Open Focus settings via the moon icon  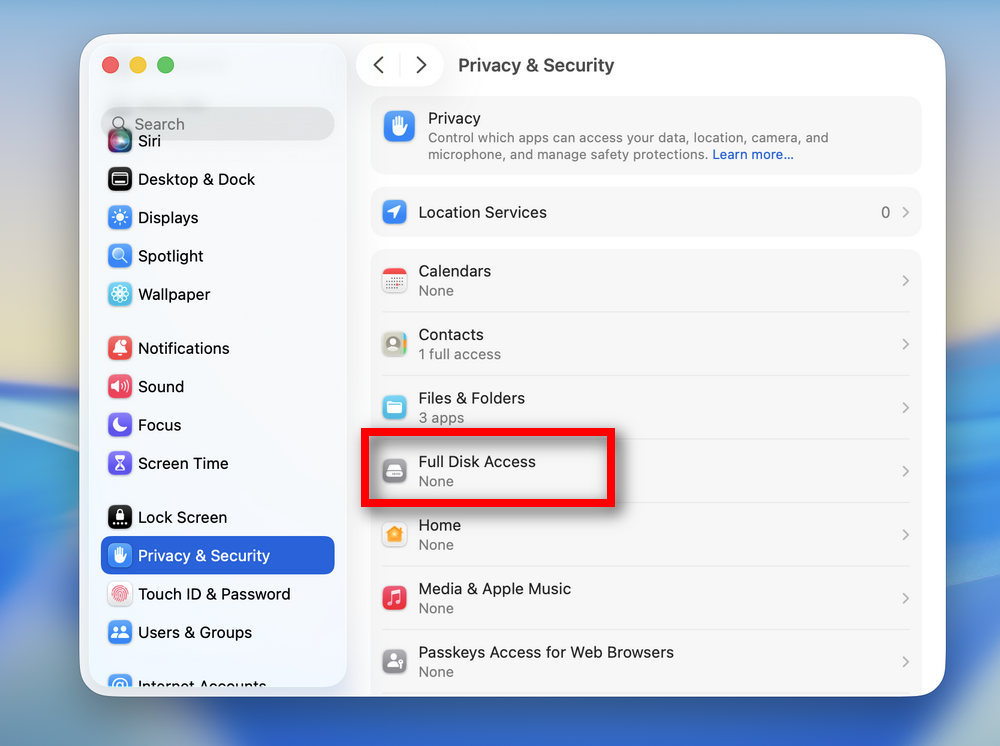click(120, 425)
